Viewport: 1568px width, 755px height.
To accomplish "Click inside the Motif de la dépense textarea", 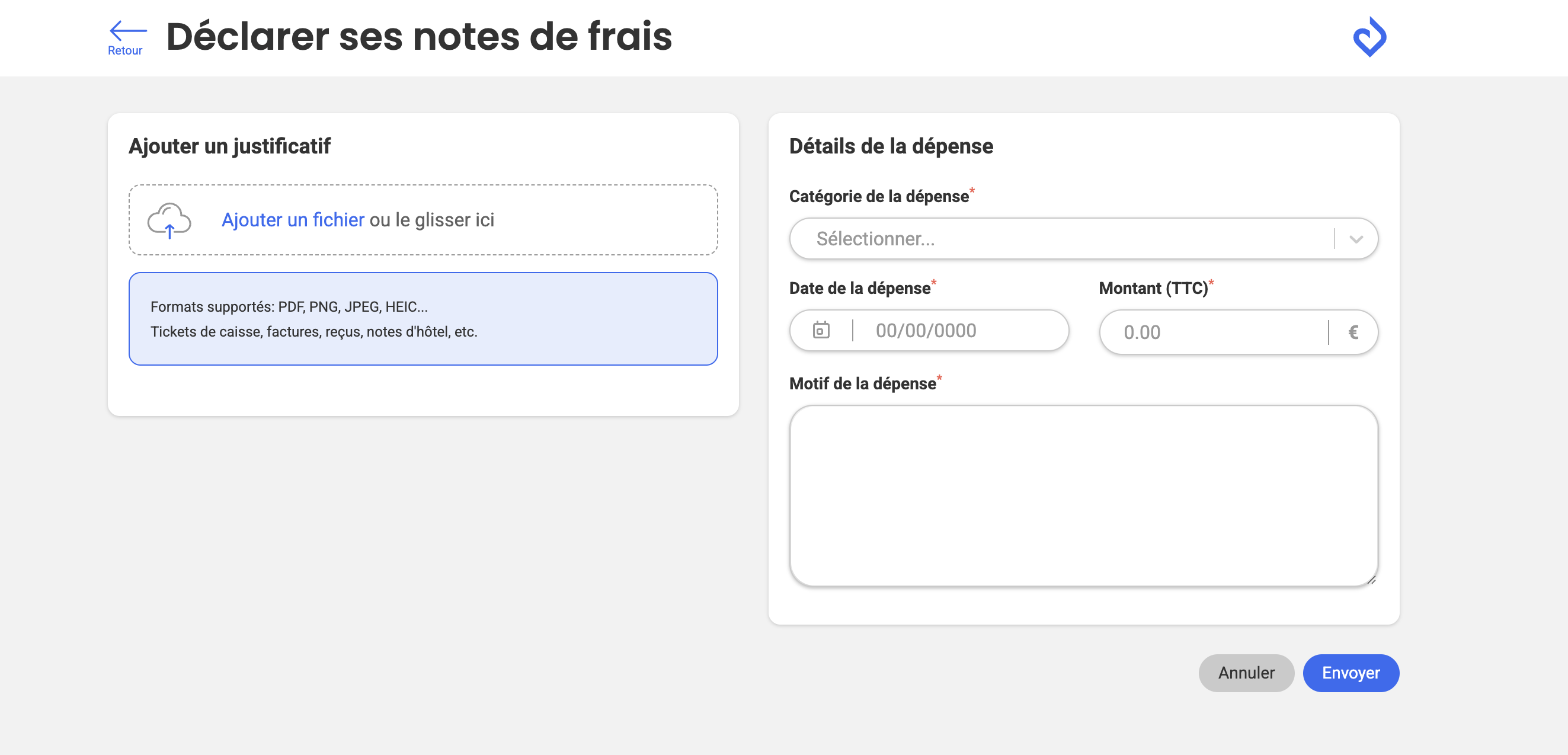I will 1083,495.
